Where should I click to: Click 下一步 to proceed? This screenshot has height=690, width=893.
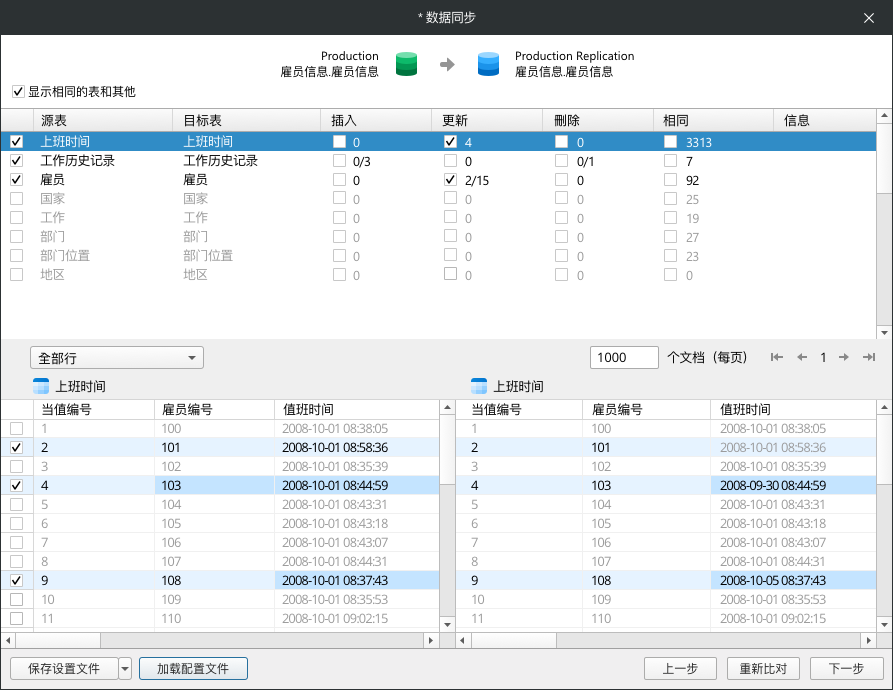tap(846, 668)
